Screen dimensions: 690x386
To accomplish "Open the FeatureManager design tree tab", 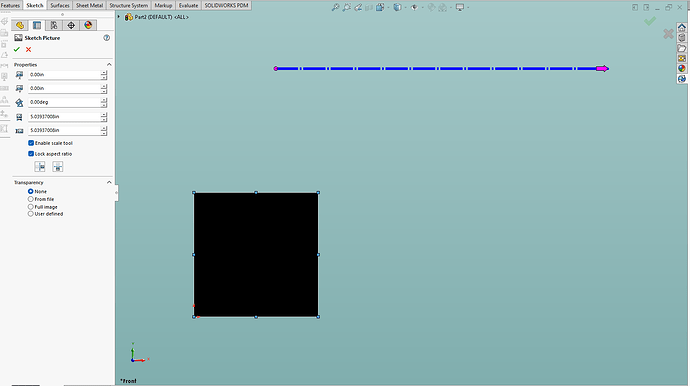I will click(x=20, y=25).
